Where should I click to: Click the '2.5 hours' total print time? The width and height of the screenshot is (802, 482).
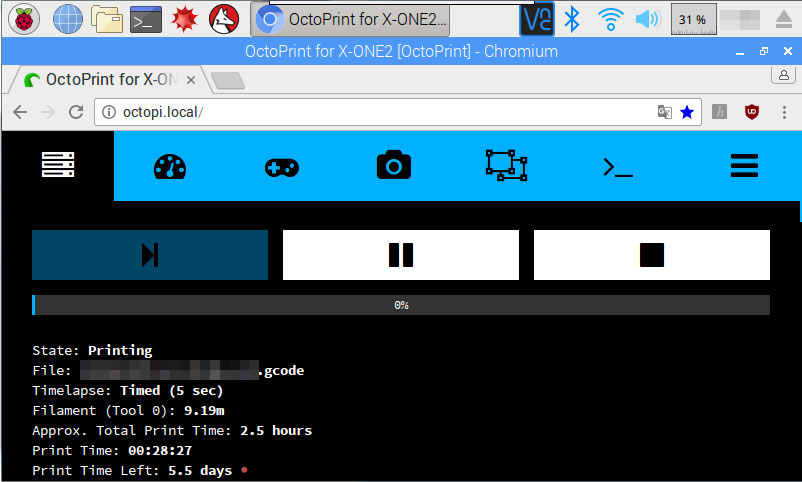276,430
